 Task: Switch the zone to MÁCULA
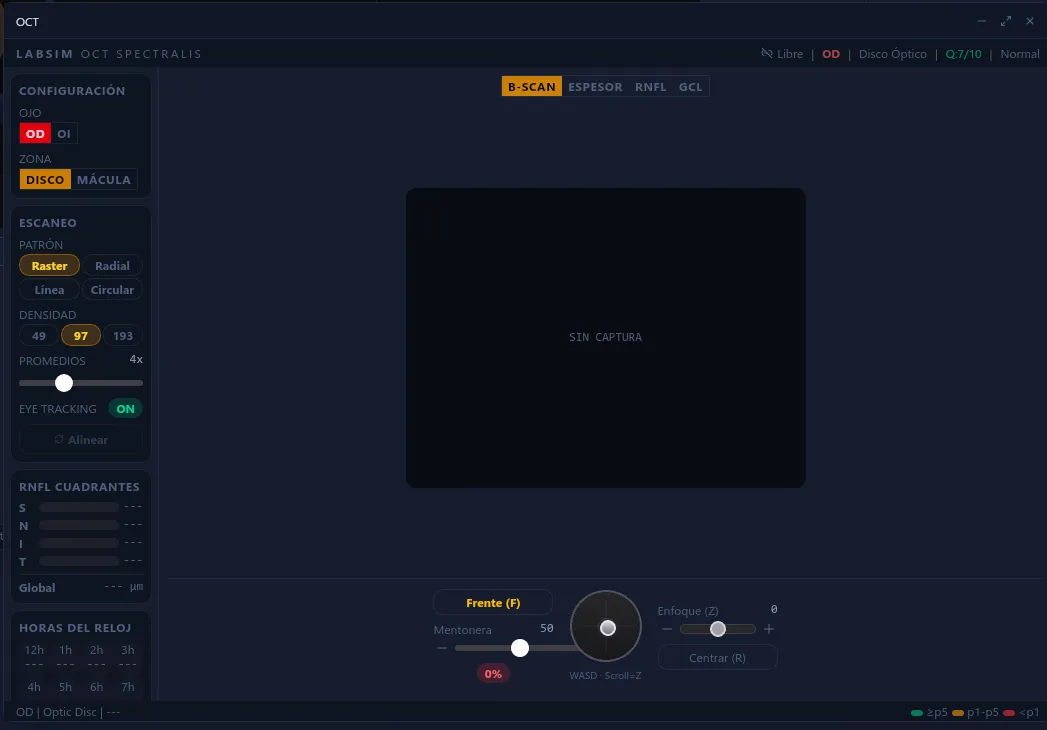(x=103, y=180)
